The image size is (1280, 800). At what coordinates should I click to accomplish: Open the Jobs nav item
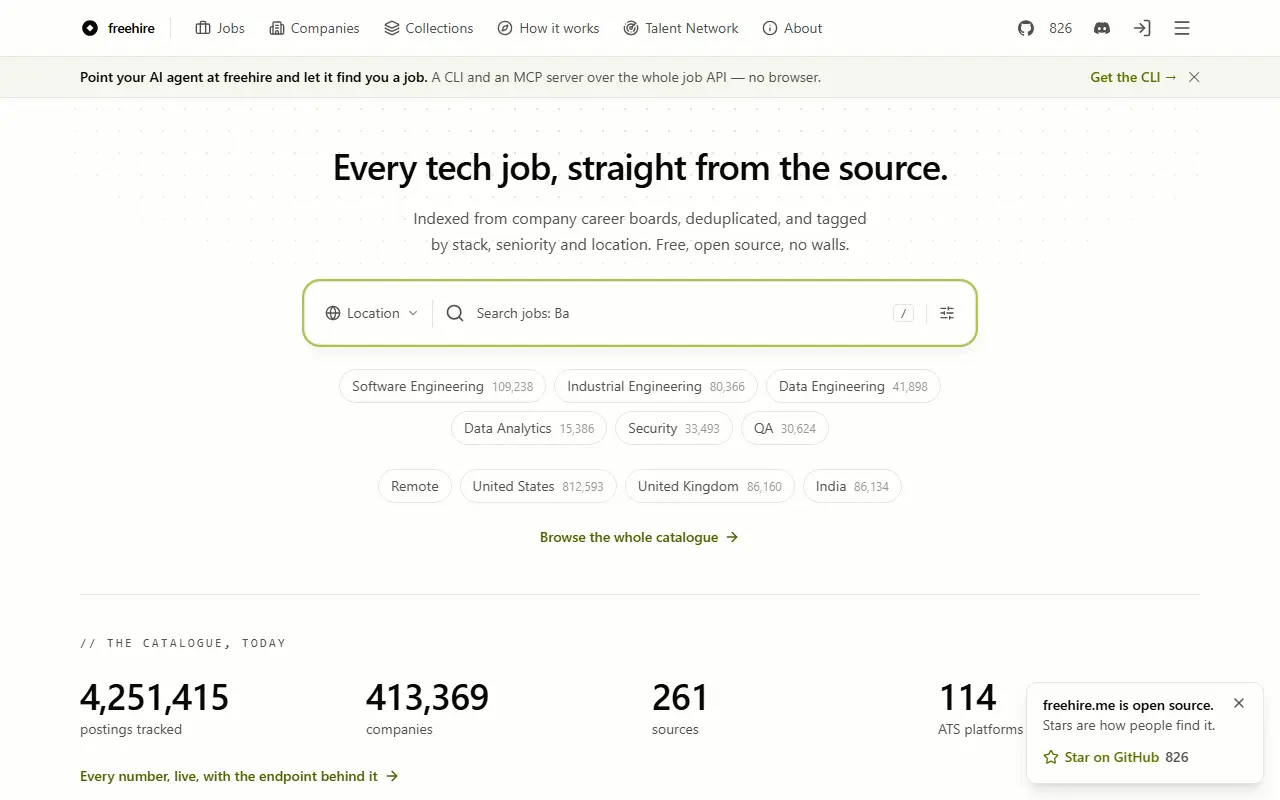click(220, 28)
